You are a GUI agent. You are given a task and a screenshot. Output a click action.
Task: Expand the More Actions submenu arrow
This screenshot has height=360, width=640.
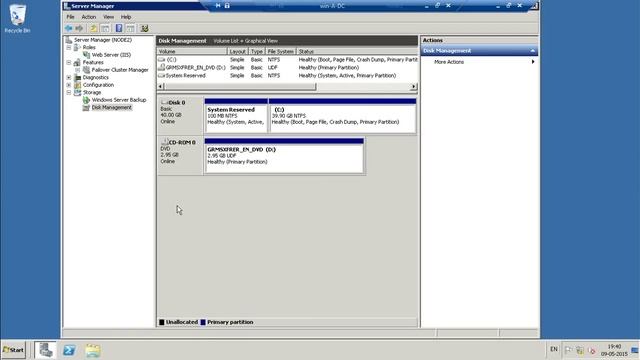tap(533, 62)
